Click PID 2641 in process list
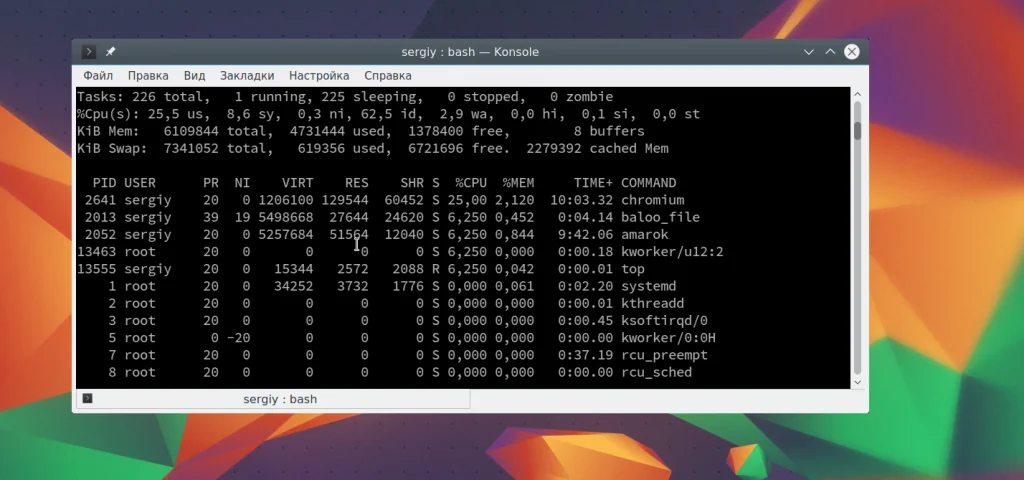Screen dimensions: 1024x480 [x=100, y=200]
